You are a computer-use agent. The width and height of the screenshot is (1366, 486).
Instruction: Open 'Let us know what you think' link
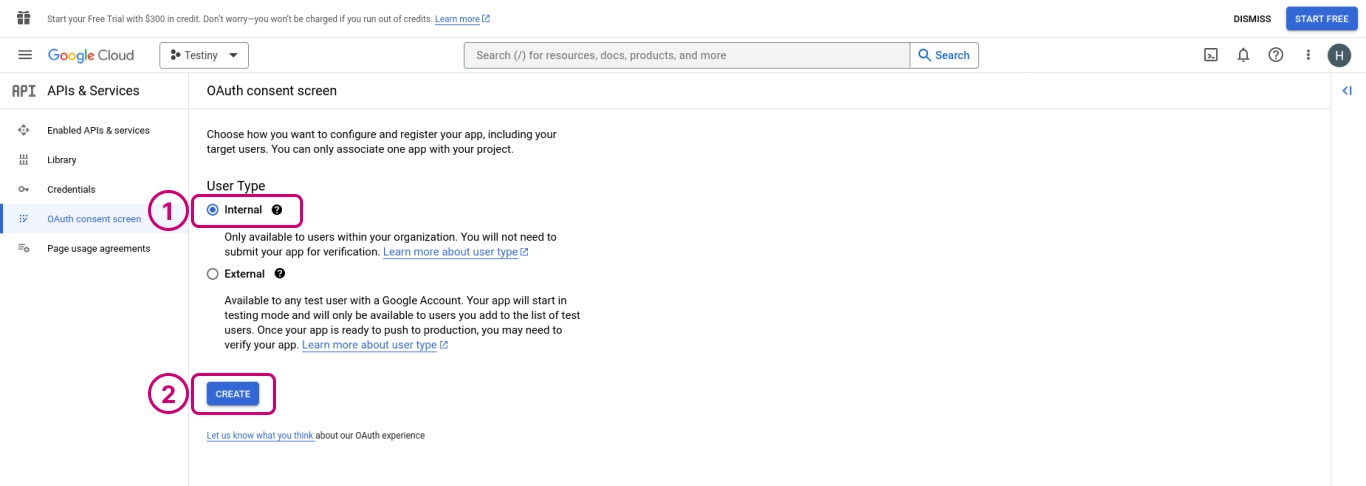[x=260, y=436]
